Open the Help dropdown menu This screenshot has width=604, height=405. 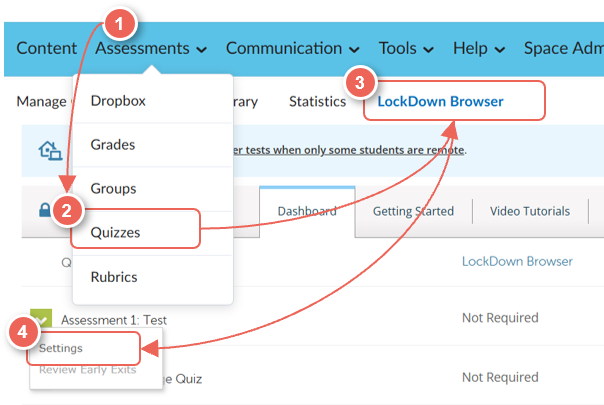pyautogui.click(x=479, y=48)
